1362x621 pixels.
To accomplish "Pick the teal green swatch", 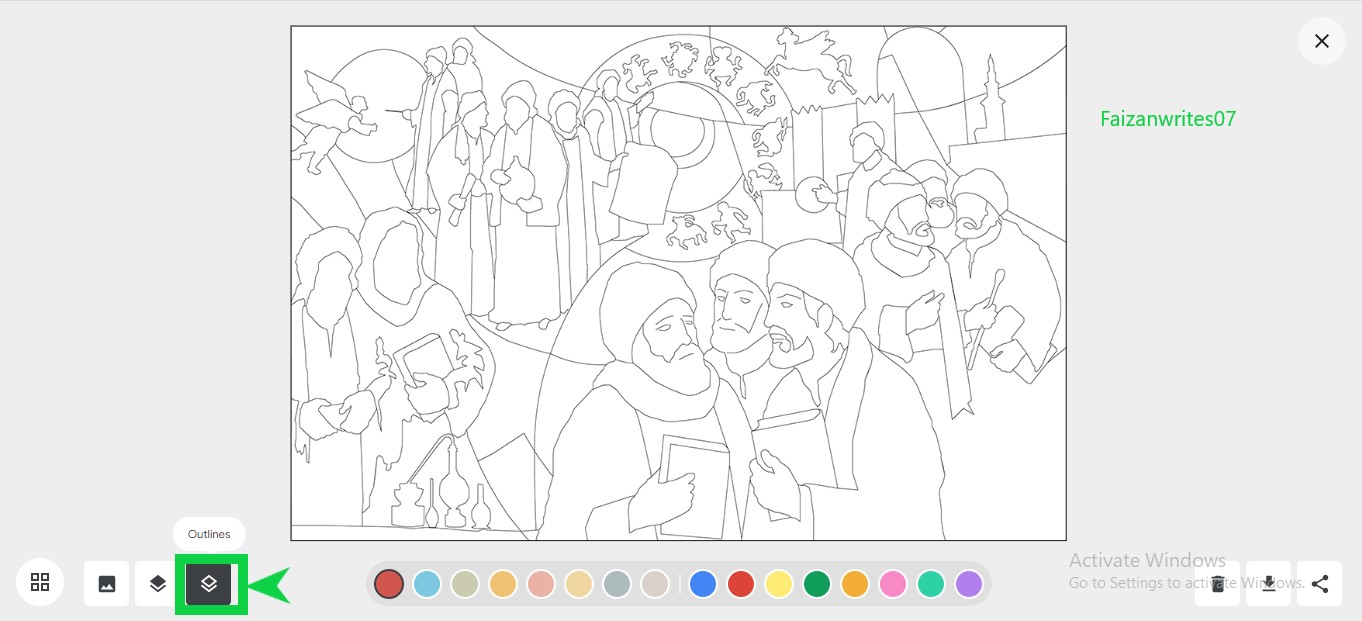I will coord(931,584).
